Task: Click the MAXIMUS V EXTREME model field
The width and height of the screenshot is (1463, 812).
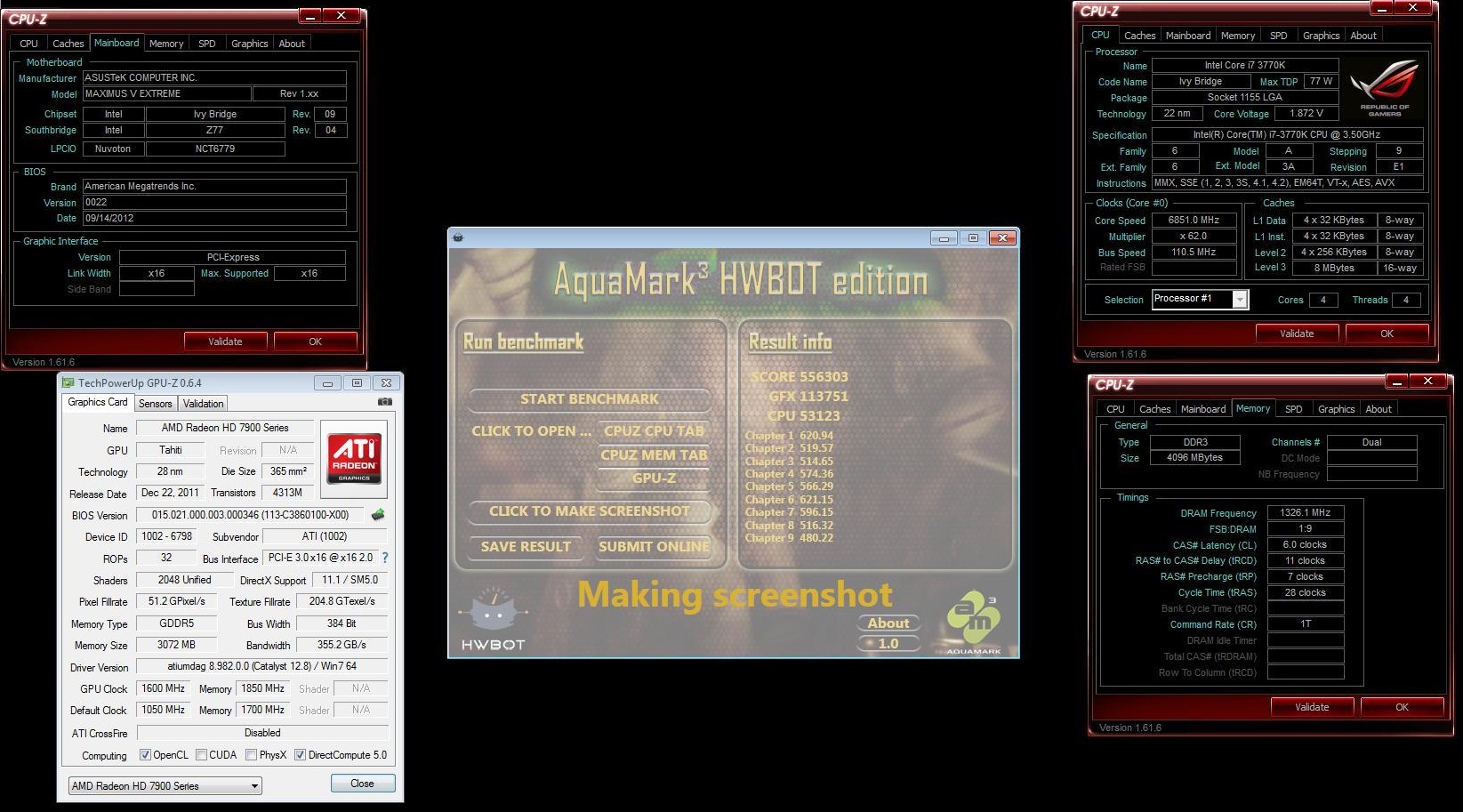Action: (166, 93)
